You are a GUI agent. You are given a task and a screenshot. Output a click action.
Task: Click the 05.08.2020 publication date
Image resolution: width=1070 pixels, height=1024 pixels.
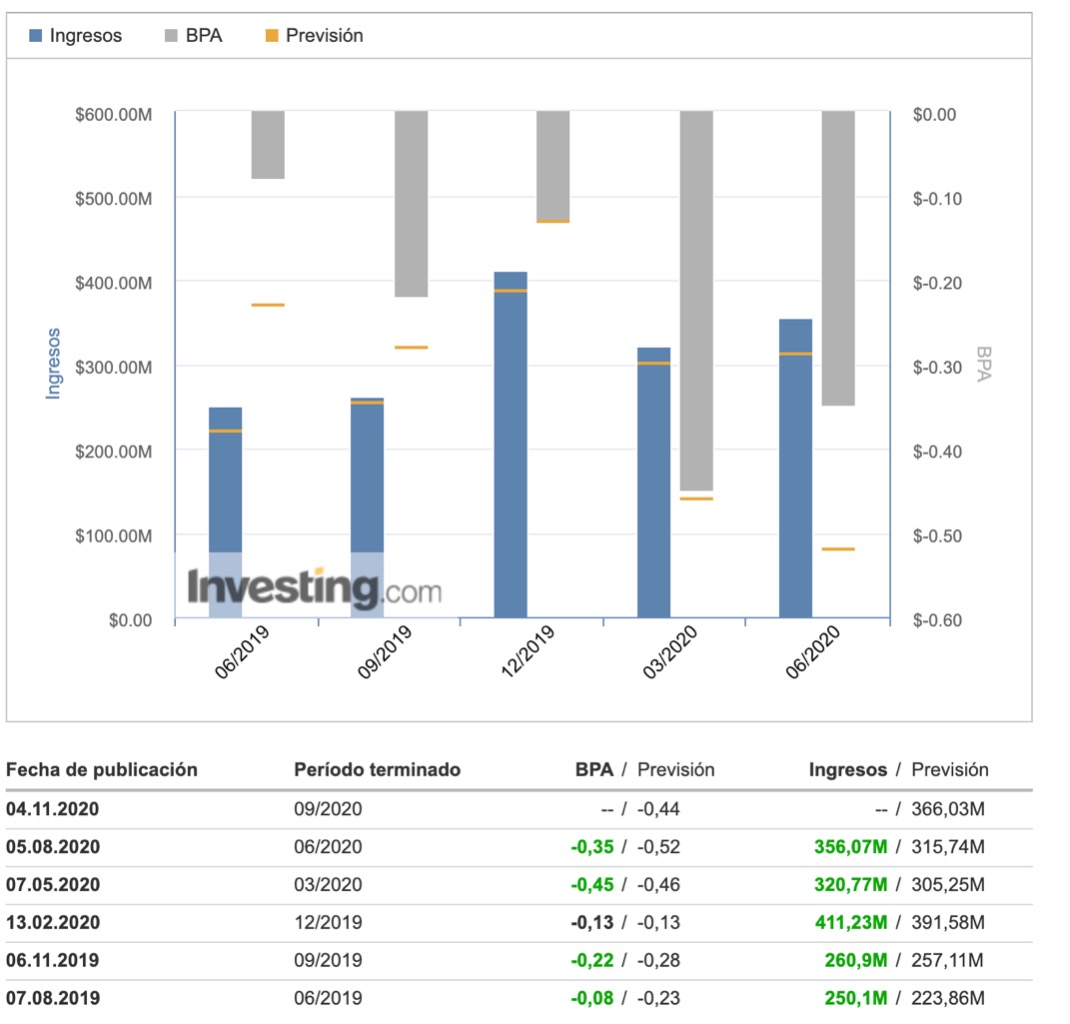point(52,847)
